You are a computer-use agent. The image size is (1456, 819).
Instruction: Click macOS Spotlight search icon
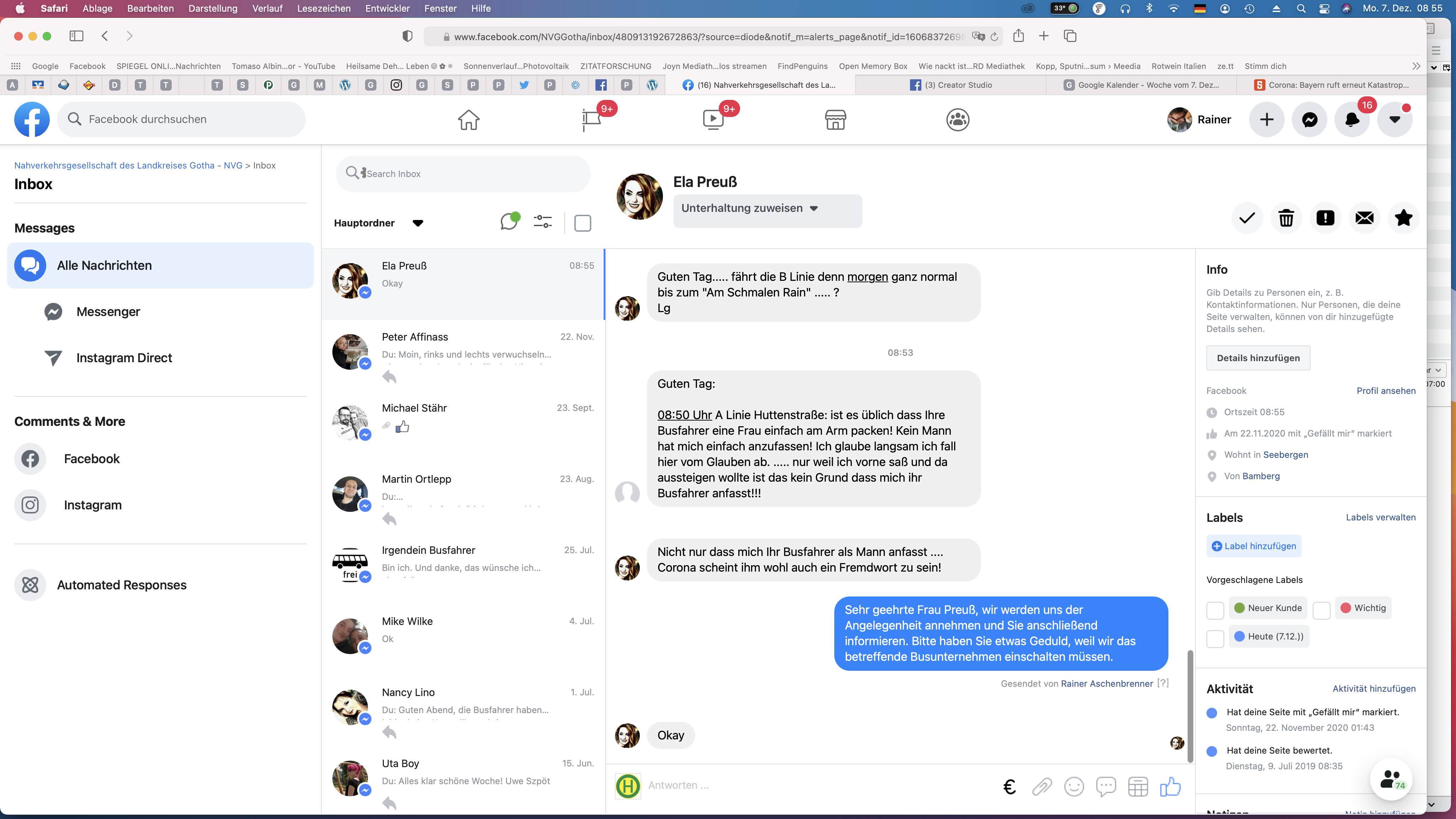pyautogui.click(x=1301, y=9)
